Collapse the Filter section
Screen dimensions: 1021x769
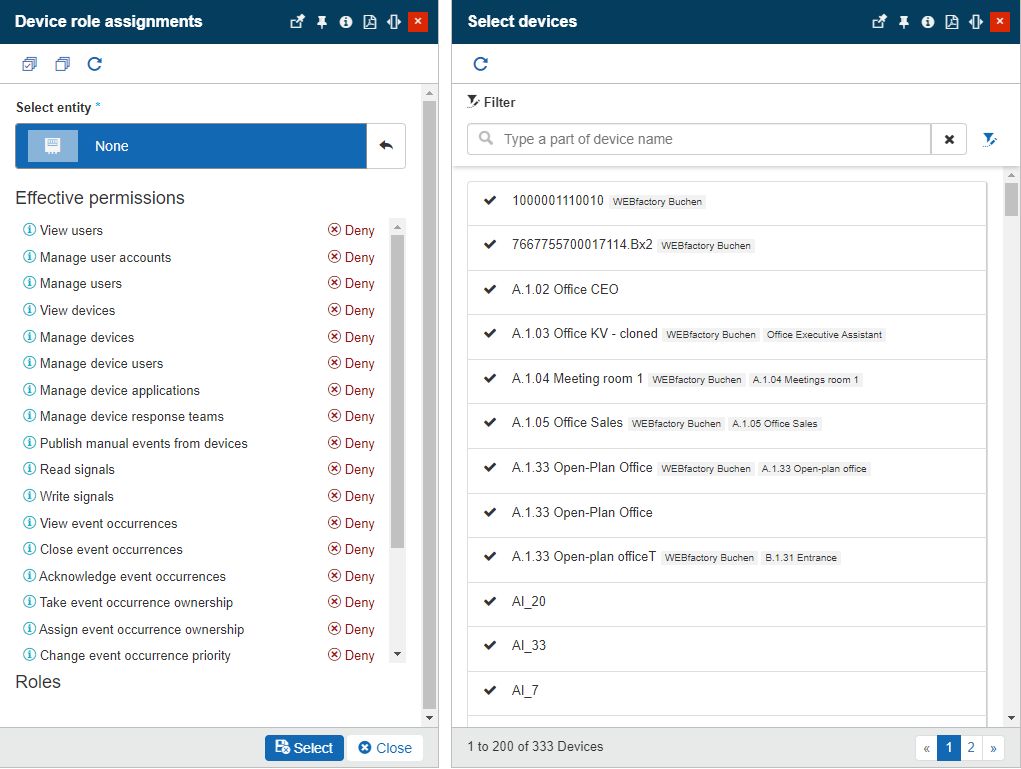[x=491, y=102]
